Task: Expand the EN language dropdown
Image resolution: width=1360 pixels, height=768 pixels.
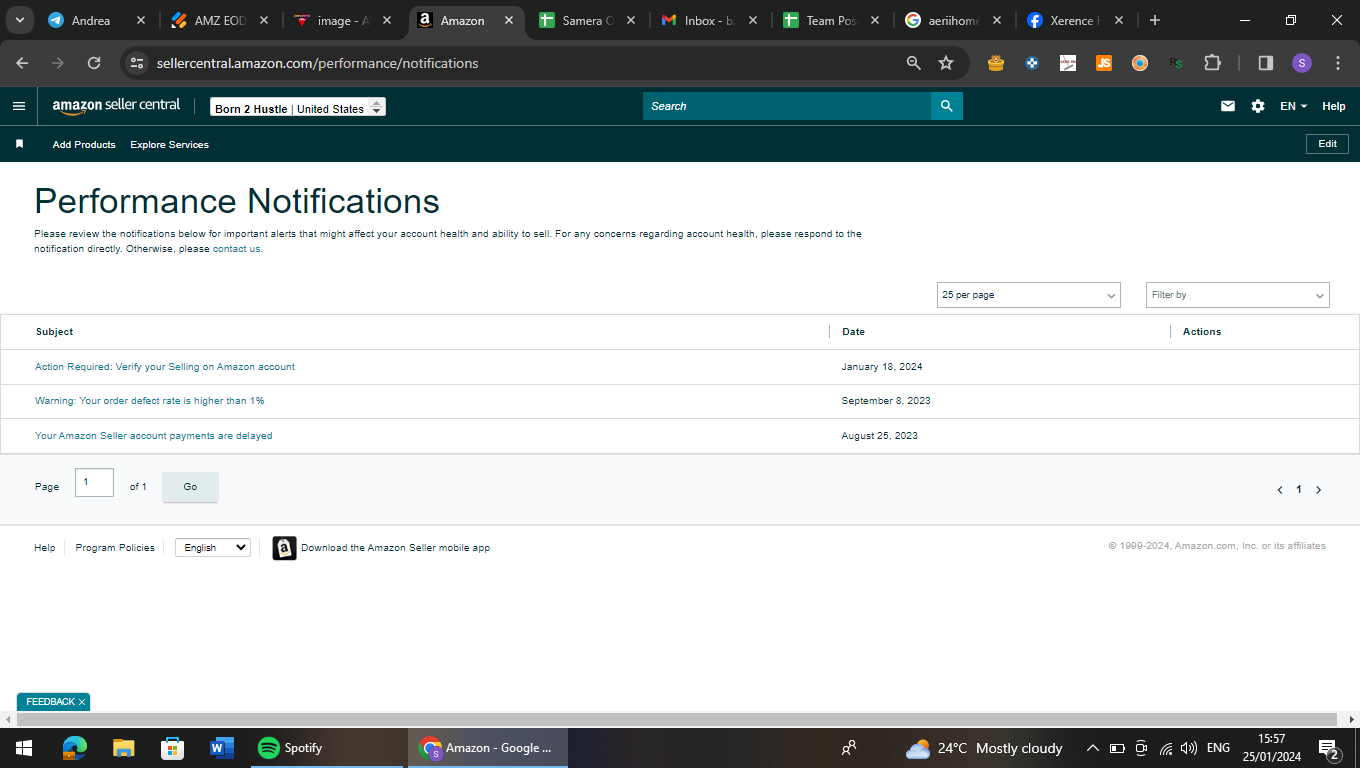Action: click(1293, 106)
